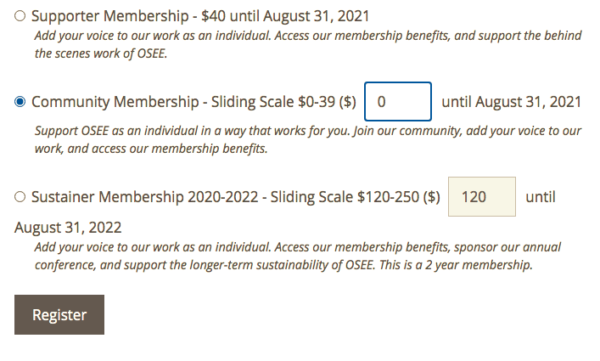Choose the Sustainer Membership 2020-2022 radio button
Viewport: 600px width, 361px height.
click(20, 197)
